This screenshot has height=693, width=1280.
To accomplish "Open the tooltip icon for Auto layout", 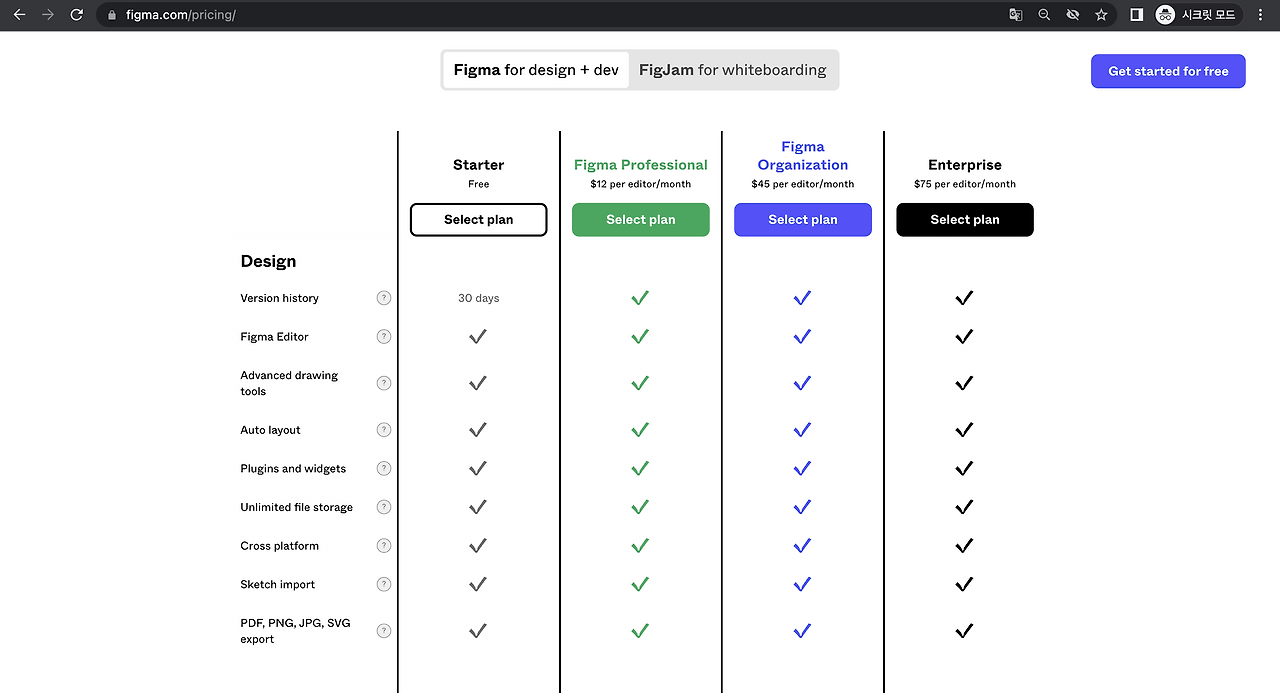I will click(x=384, y=430).
